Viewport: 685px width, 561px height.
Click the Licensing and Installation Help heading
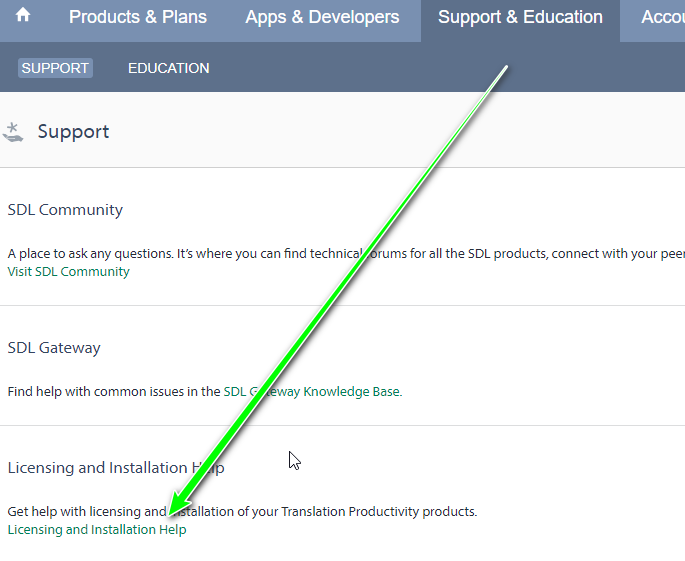pos(116,468)
